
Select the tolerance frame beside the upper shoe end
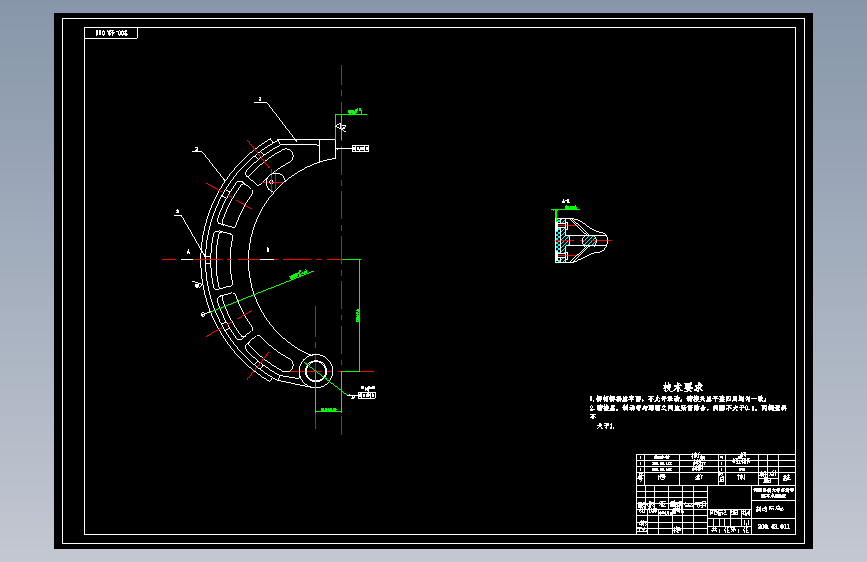point(361,148)
